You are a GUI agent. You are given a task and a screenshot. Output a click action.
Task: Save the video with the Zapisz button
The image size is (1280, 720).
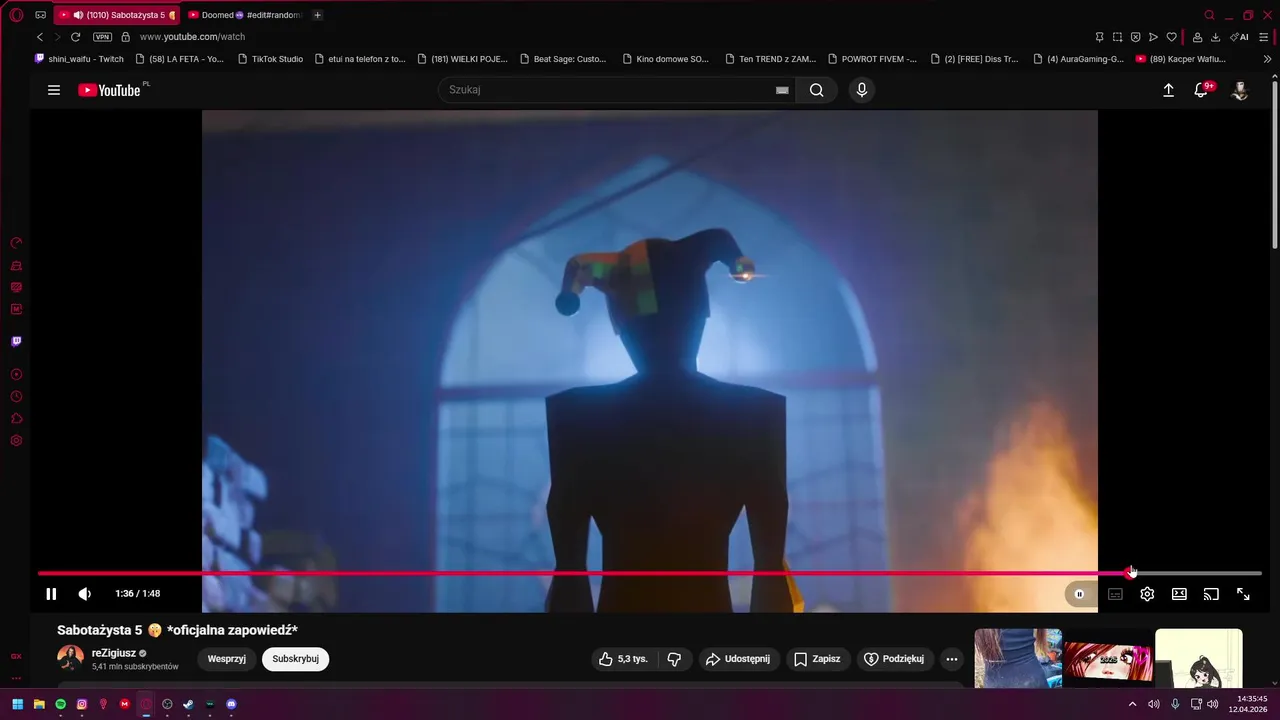tap(817, 659)
